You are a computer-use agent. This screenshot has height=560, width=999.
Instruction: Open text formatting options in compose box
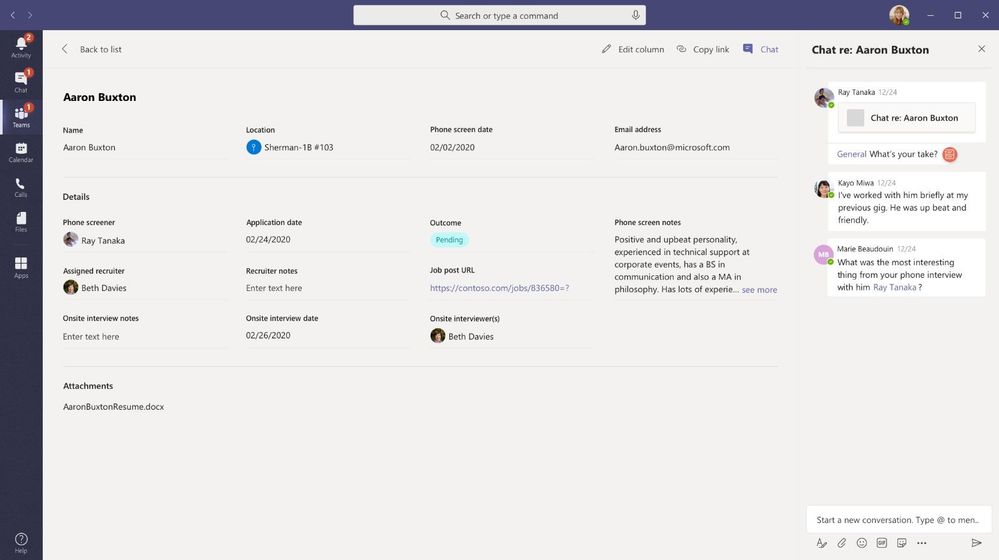pos(822,543)
